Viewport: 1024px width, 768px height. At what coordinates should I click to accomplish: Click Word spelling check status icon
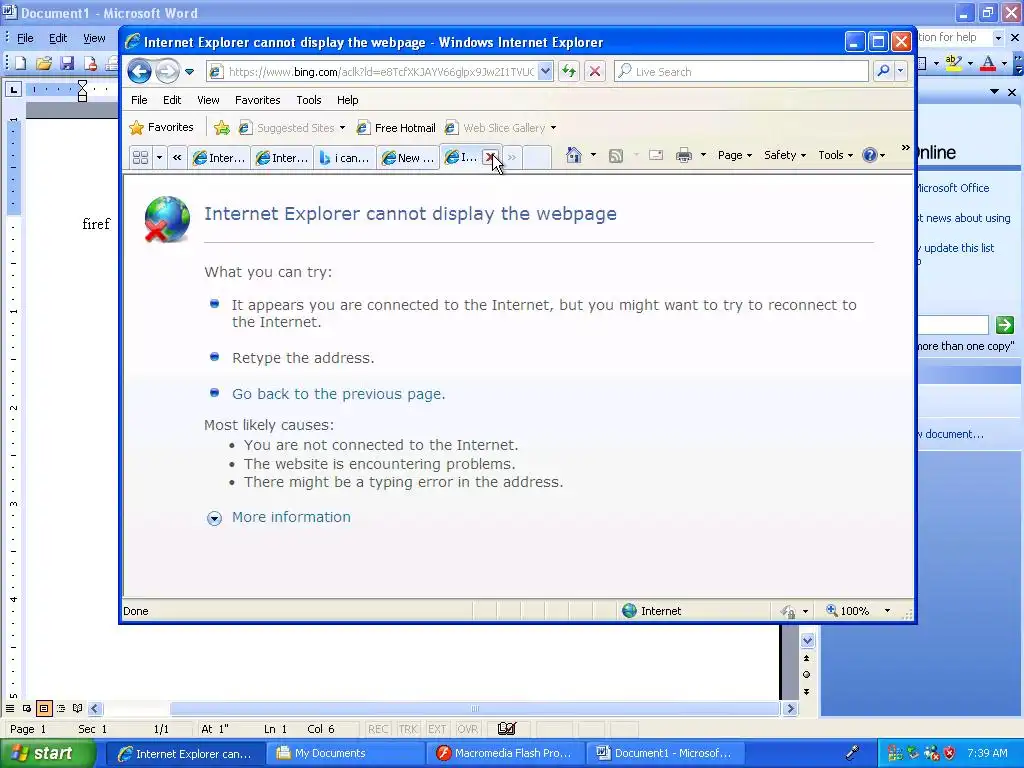507,728
